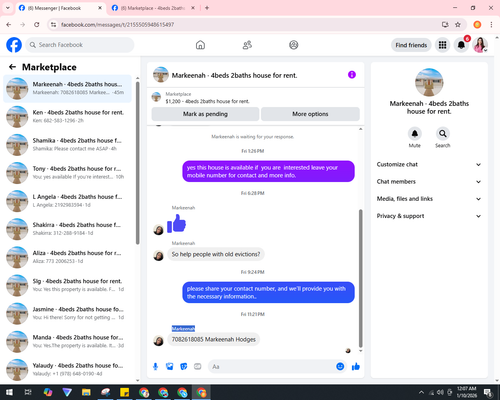500x400 pixels.
Task: Go back using Marketplace back arrow
Action: [x=12, y=67]
